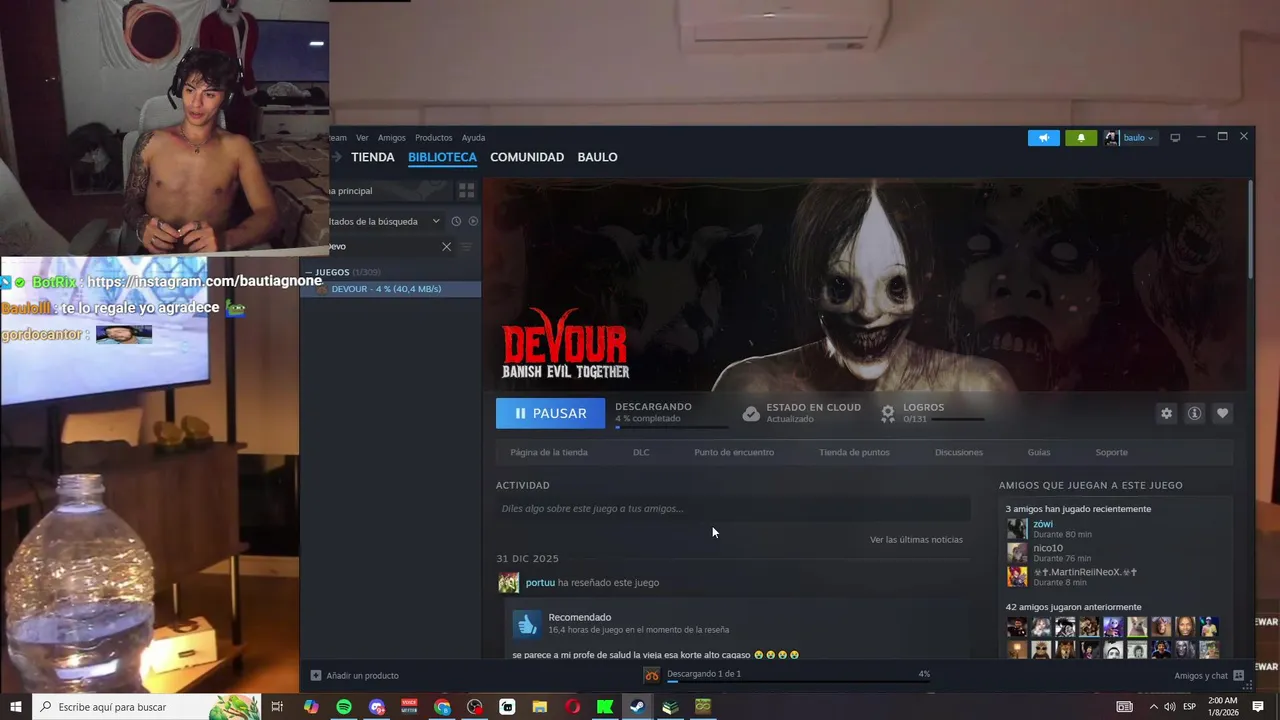Open DEVOUR game settings gear
Viewport: 1280px width, 720px height.
click(1166, 413)
